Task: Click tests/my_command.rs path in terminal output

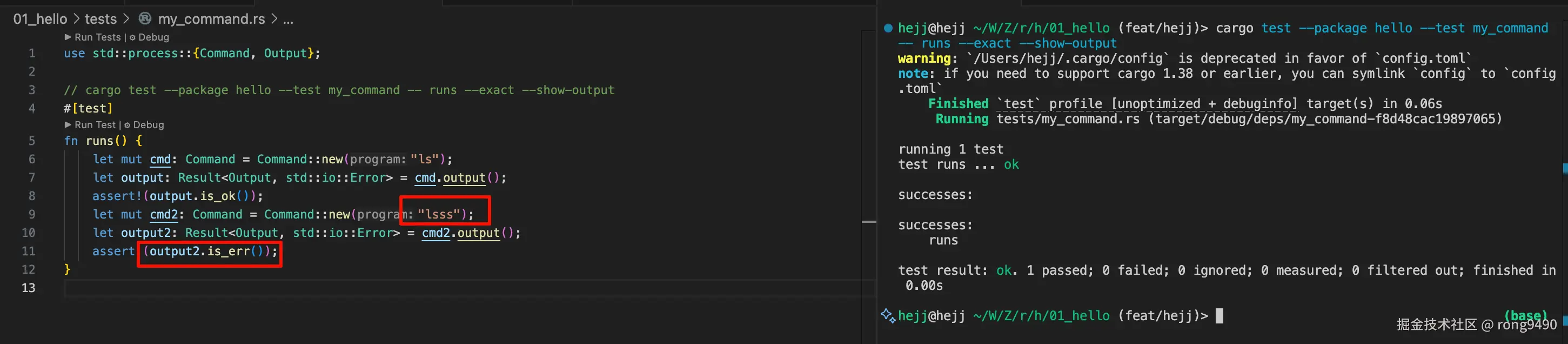Action: pyautogui.click(x=1068, y=119)
